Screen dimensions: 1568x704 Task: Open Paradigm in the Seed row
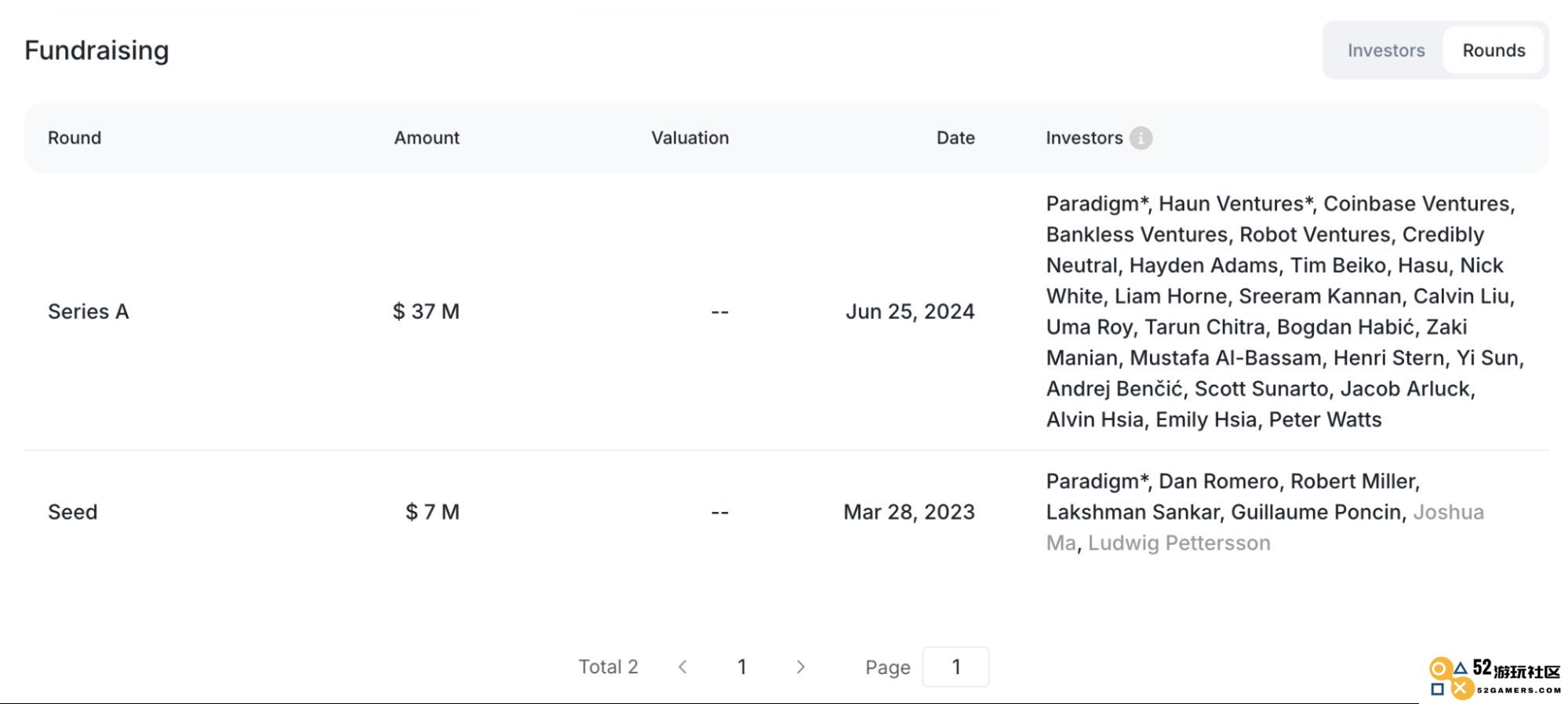pyautogui.click(x=1097, y=481)
